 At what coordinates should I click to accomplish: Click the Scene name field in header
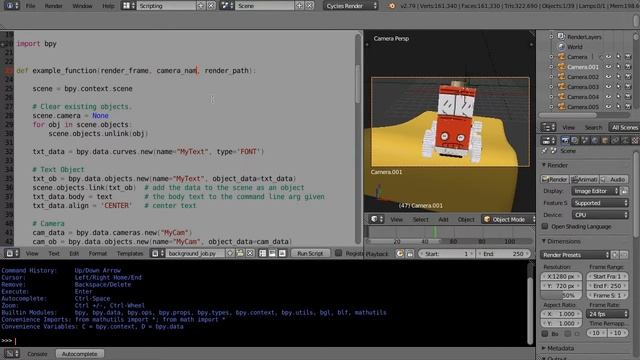point(264,6)
